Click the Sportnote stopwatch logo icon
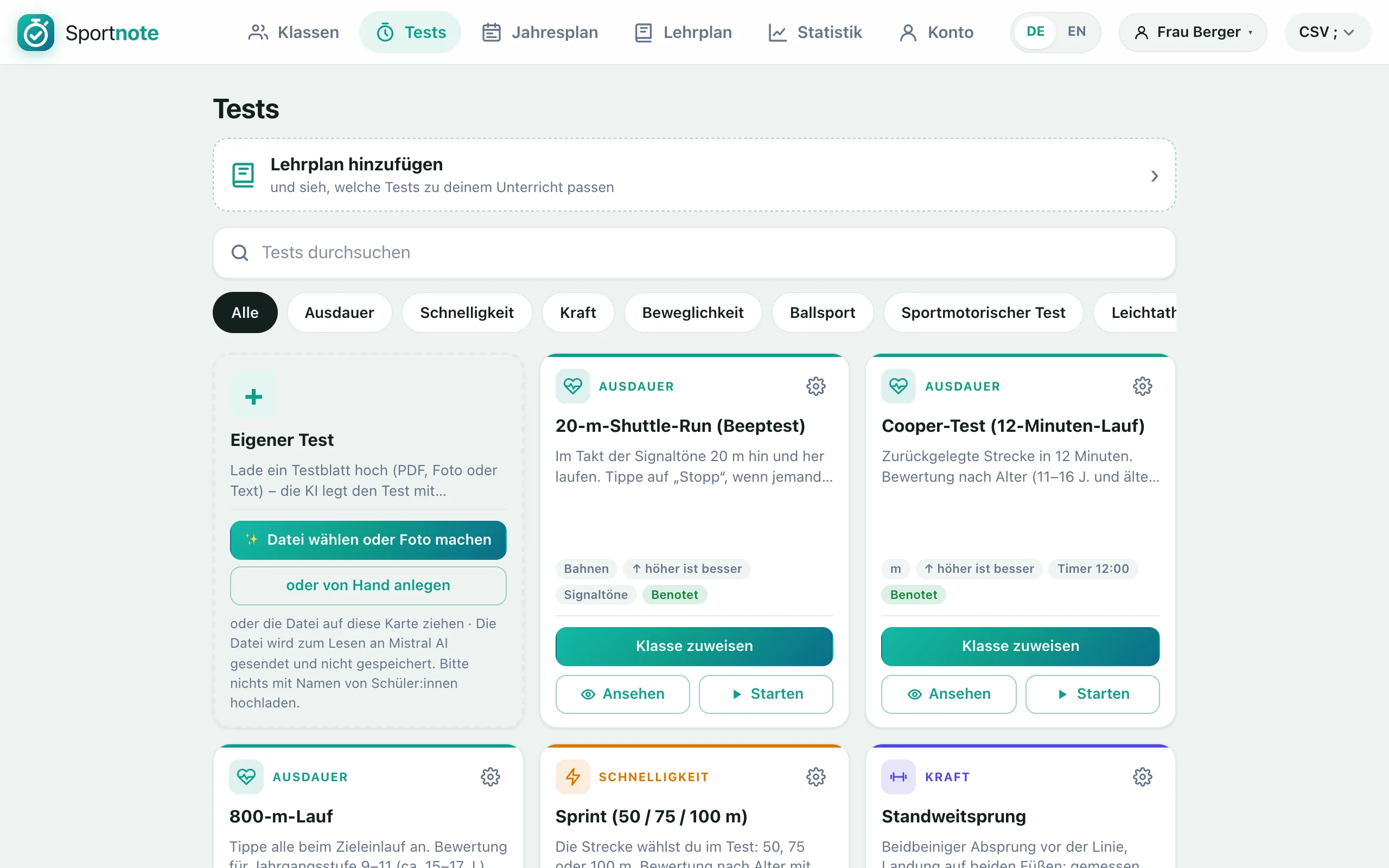 [x=36, y=32]
